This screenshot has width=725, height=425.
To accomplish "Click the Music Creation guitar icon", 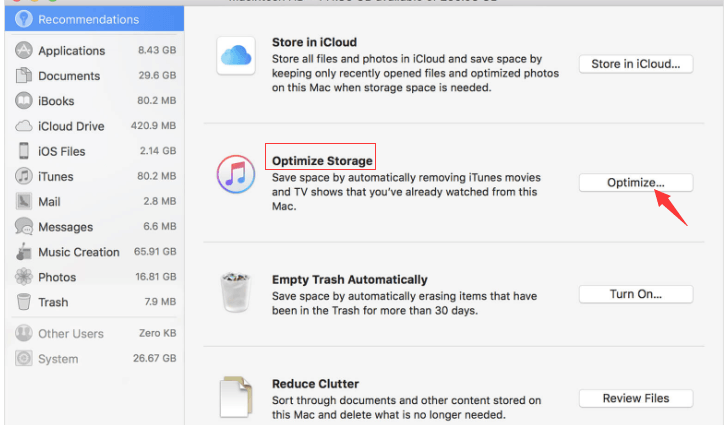I will (24, 252).
